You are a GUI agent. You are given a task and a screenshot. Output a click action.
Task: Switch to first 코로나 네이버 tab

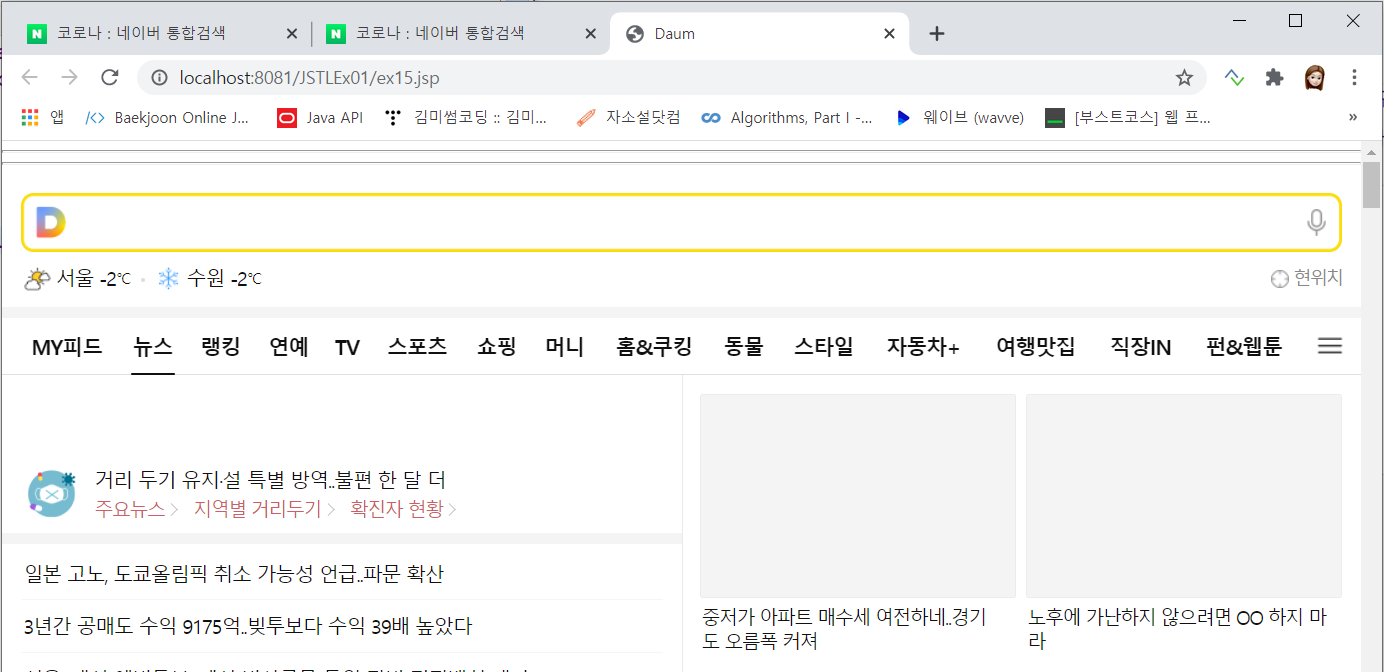[x=160, y=34]
